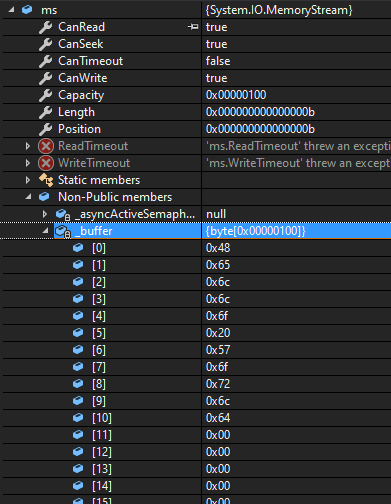Image resolution: width=391 pixels, height=504 pixels.
Task: Click the cube icon beside index [0]
Action: 78,248
